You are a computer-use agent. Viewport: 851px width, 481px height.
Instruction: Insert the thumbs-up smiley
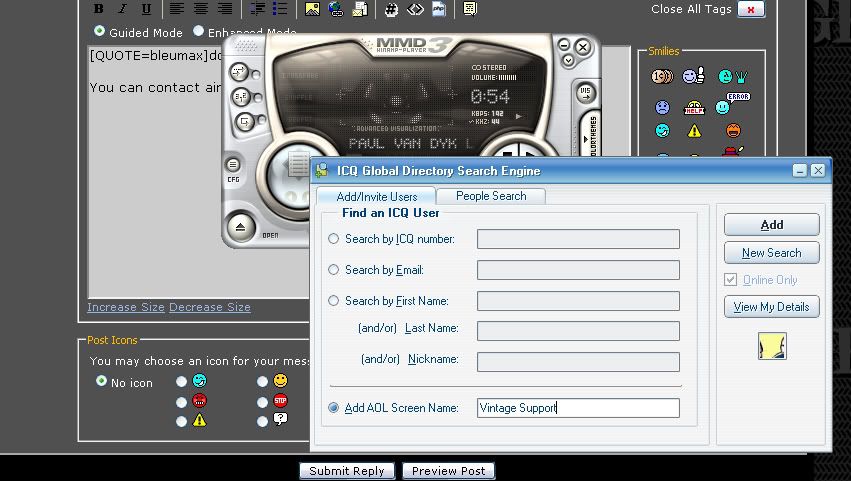694,75
